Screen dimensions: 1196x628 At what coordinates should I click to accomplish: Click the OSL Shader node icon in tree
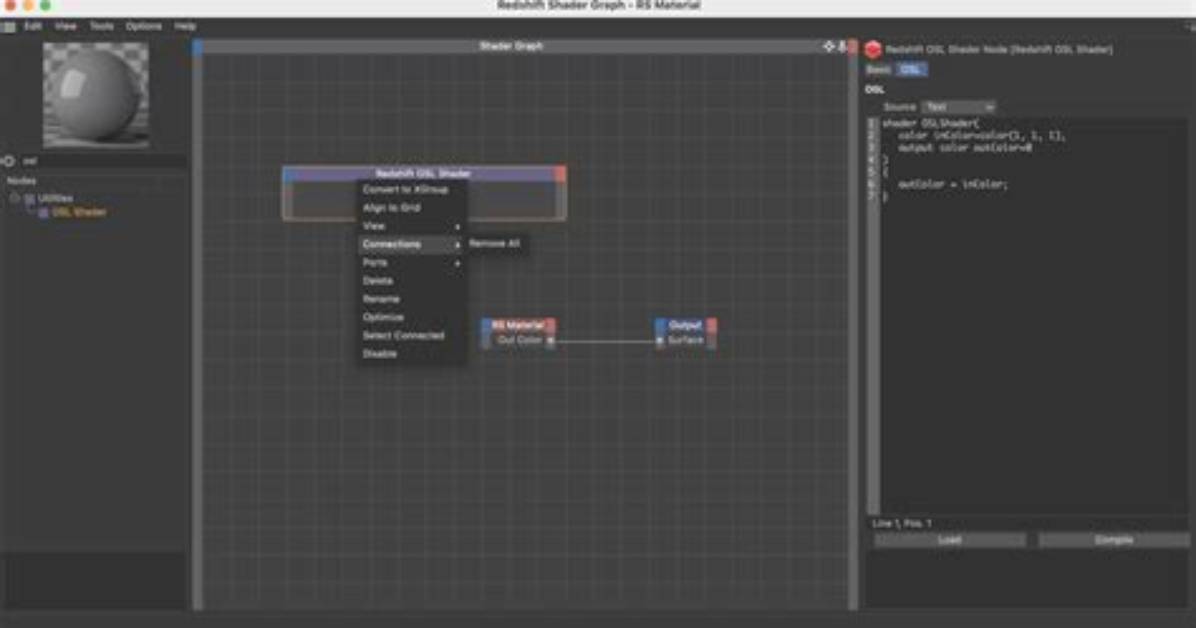coord(43,213)
